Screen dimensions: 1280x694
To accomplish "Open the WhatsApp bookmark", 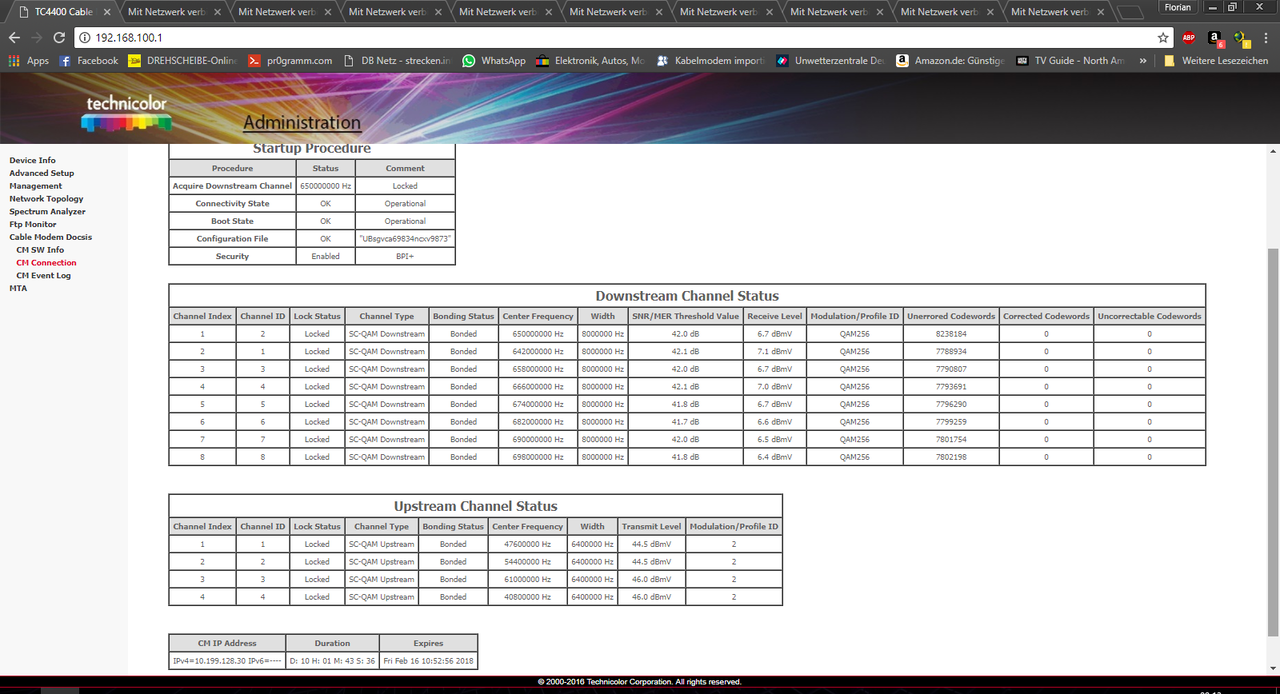I will click(493, 61).
